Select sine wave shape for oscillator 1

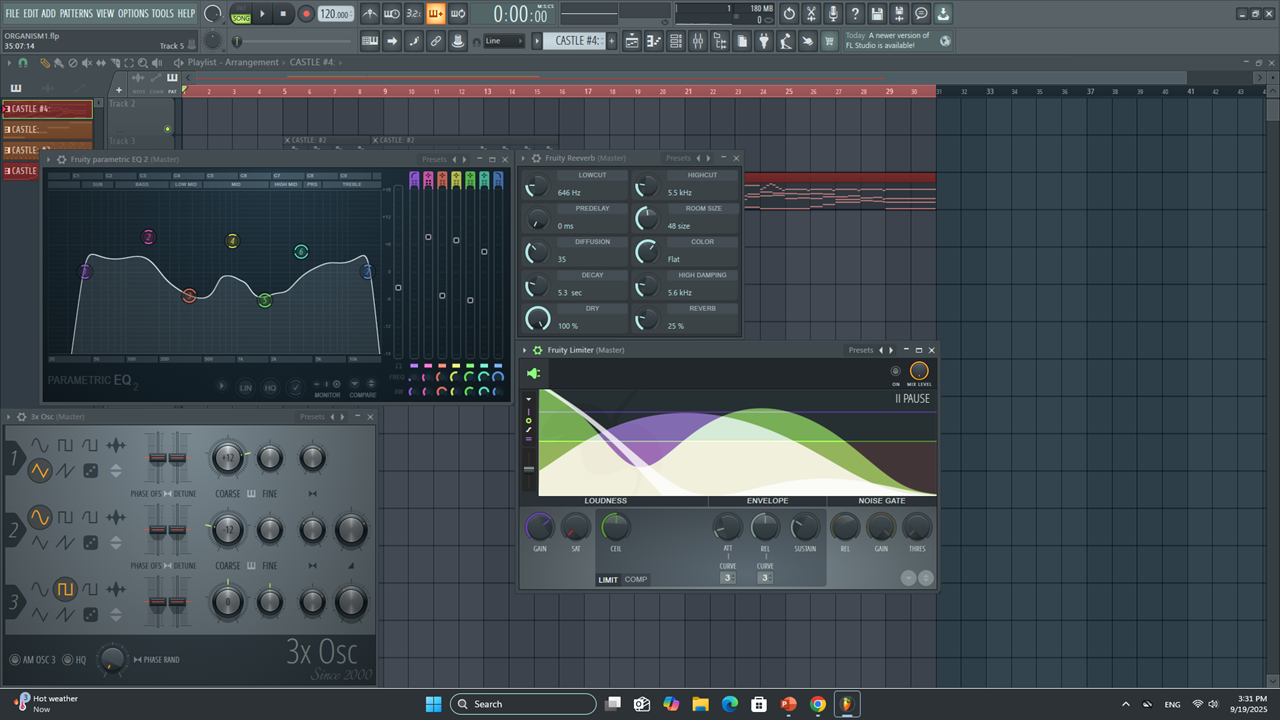tap(39, 445)
